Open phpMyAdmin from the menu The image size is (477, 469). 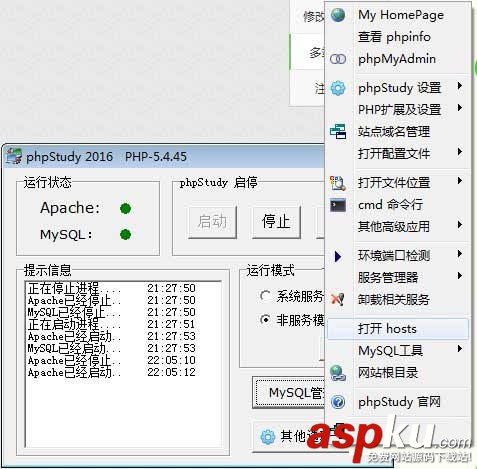pos(398,59)
